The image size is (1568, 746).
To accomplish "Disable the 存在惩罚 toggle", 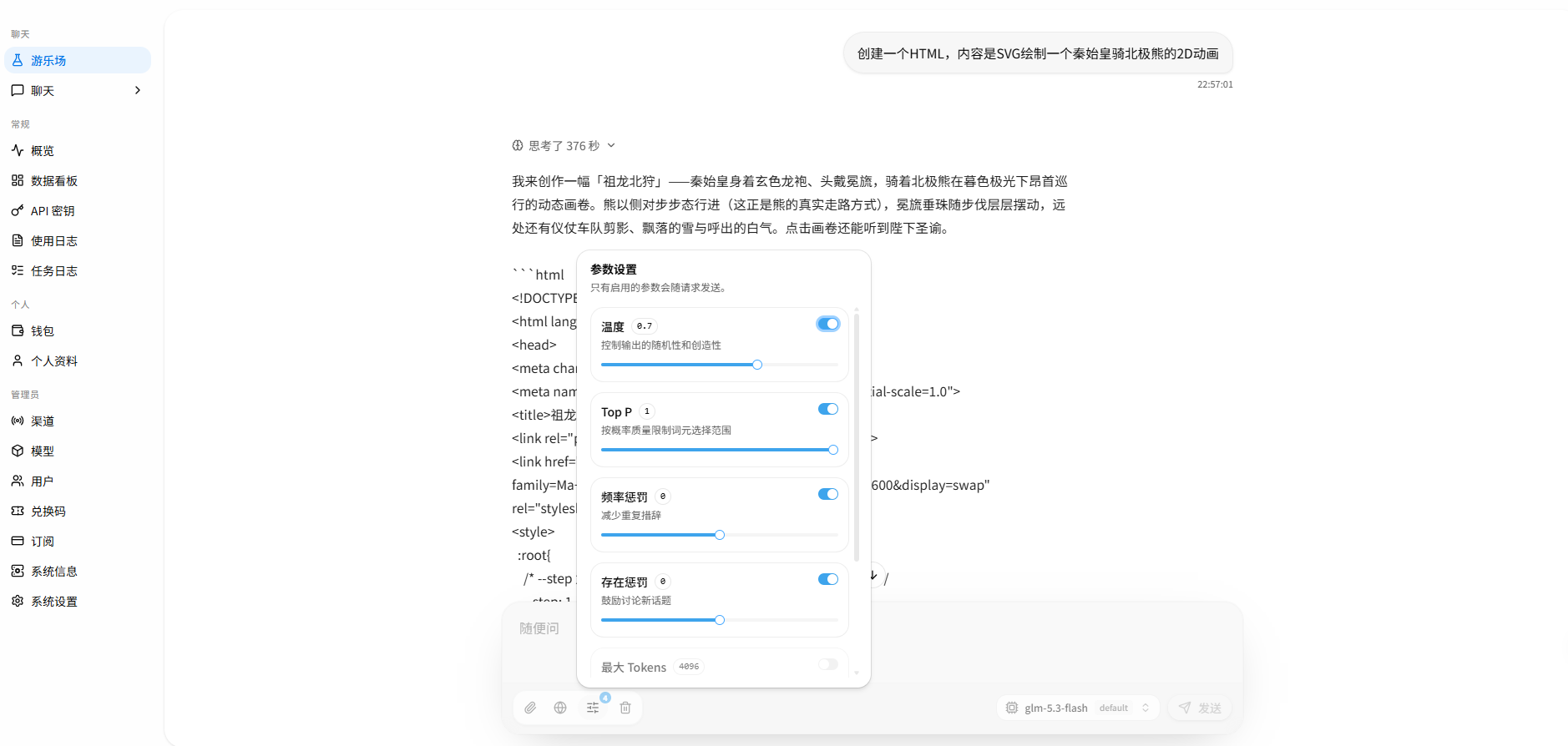I will 828,579.
